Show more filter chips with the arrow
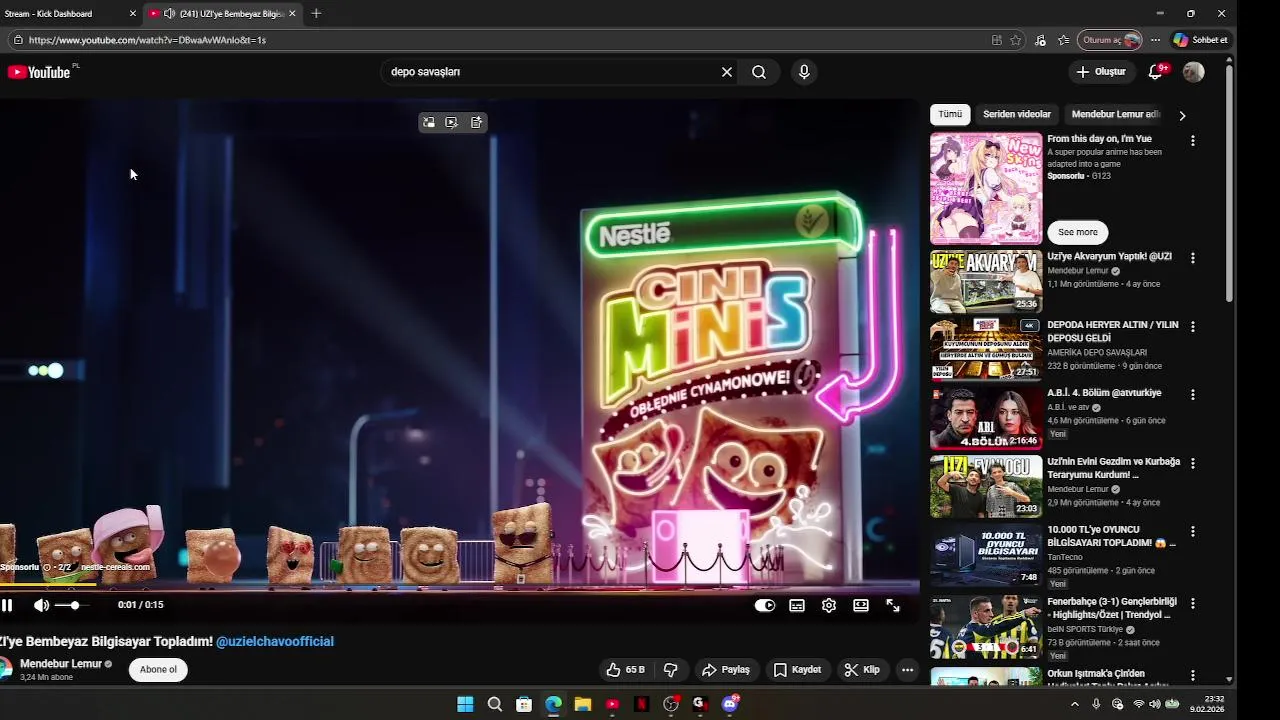This screenshot has width=1280, height=720. [x=1182, y=115]
